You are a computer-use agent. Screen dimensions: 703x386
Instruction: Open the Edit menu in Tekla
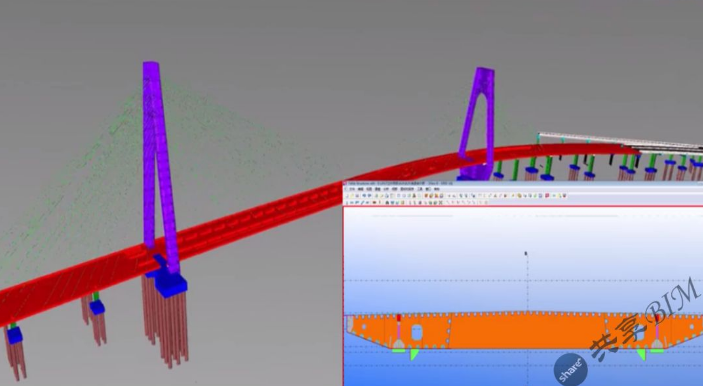360,189
